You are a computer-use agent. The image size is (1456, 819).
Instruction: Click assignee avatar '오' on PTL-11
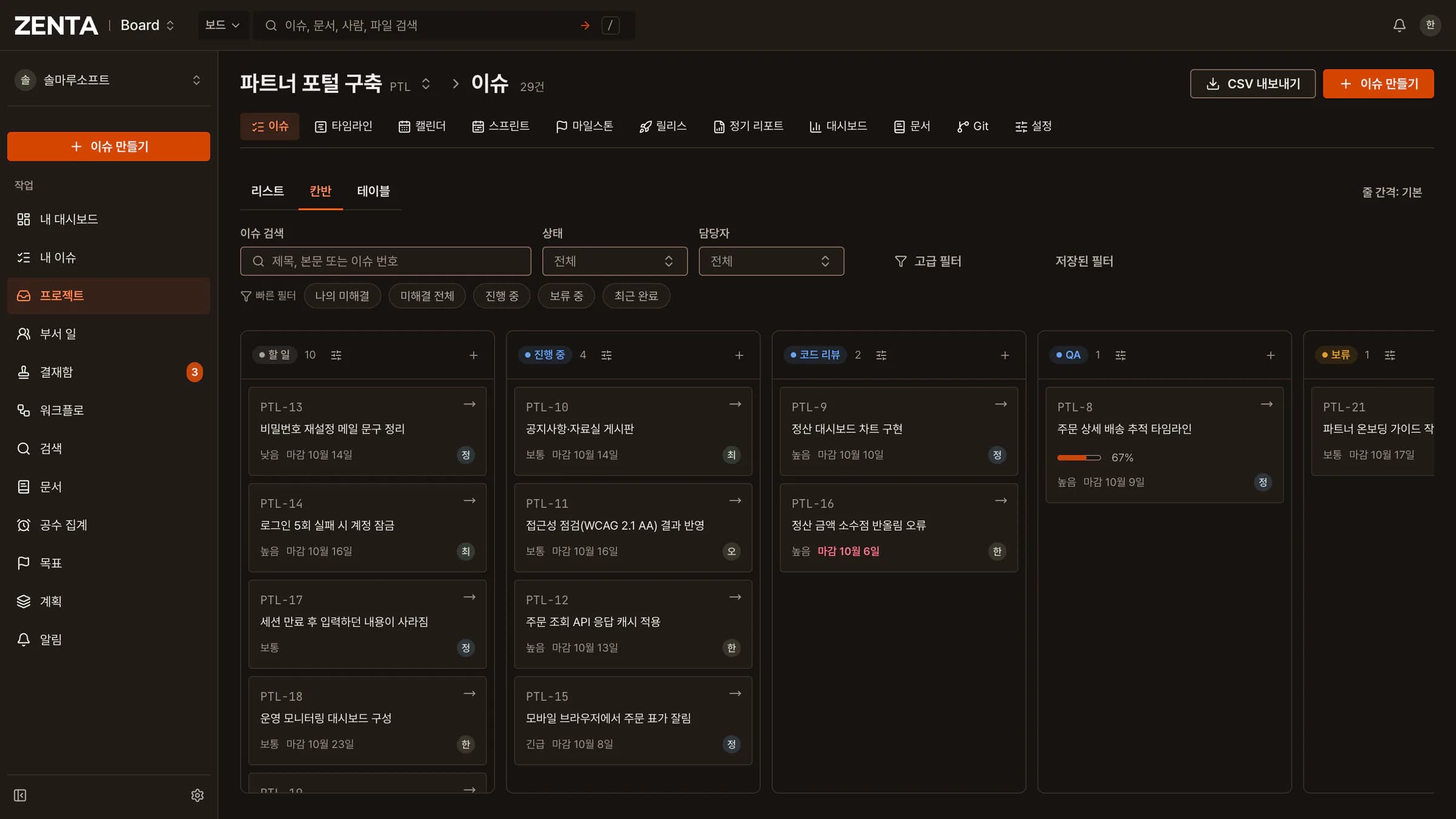(x=732, y=551)
